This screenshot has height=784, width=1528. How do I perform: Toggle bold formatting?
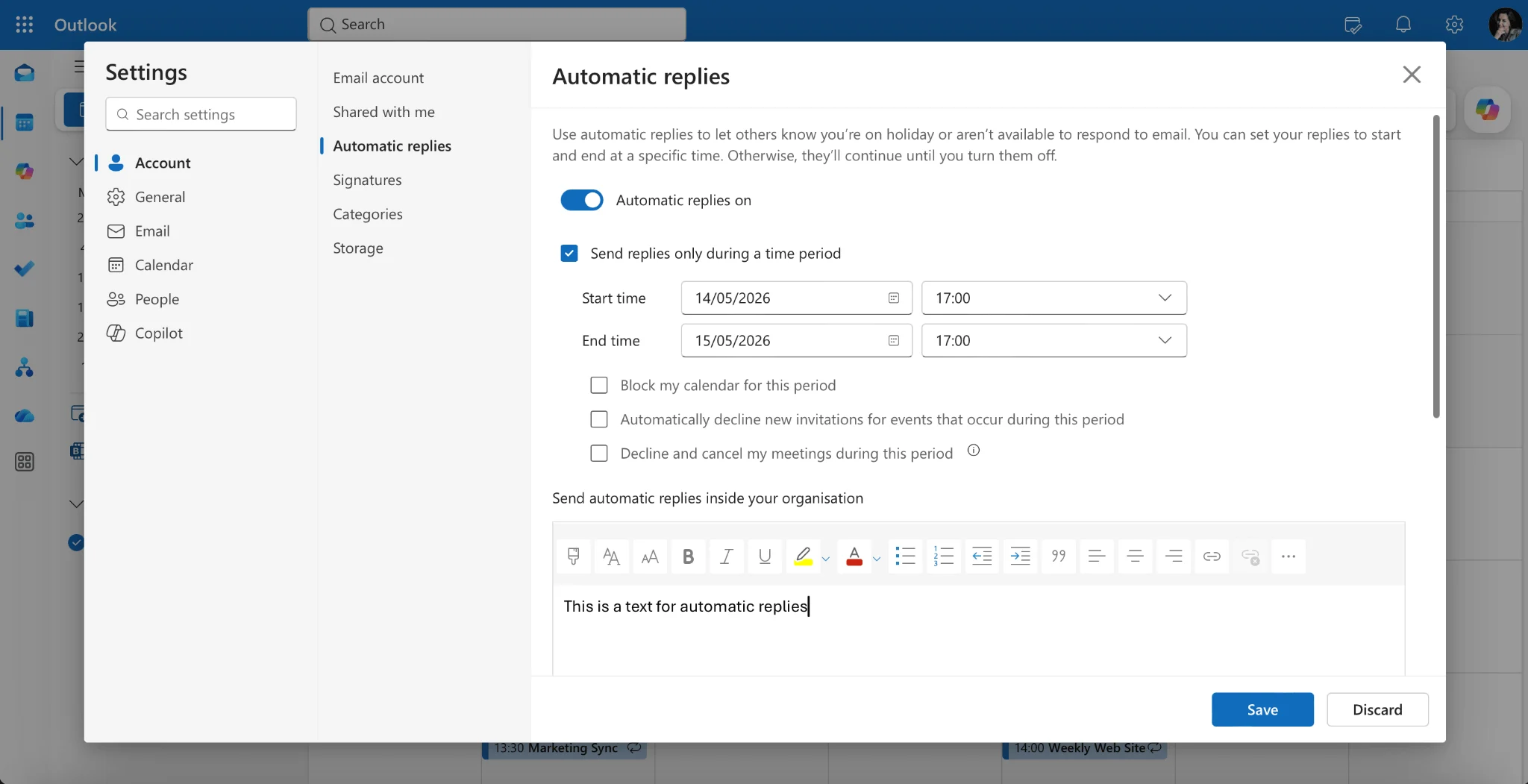[689, 556]
